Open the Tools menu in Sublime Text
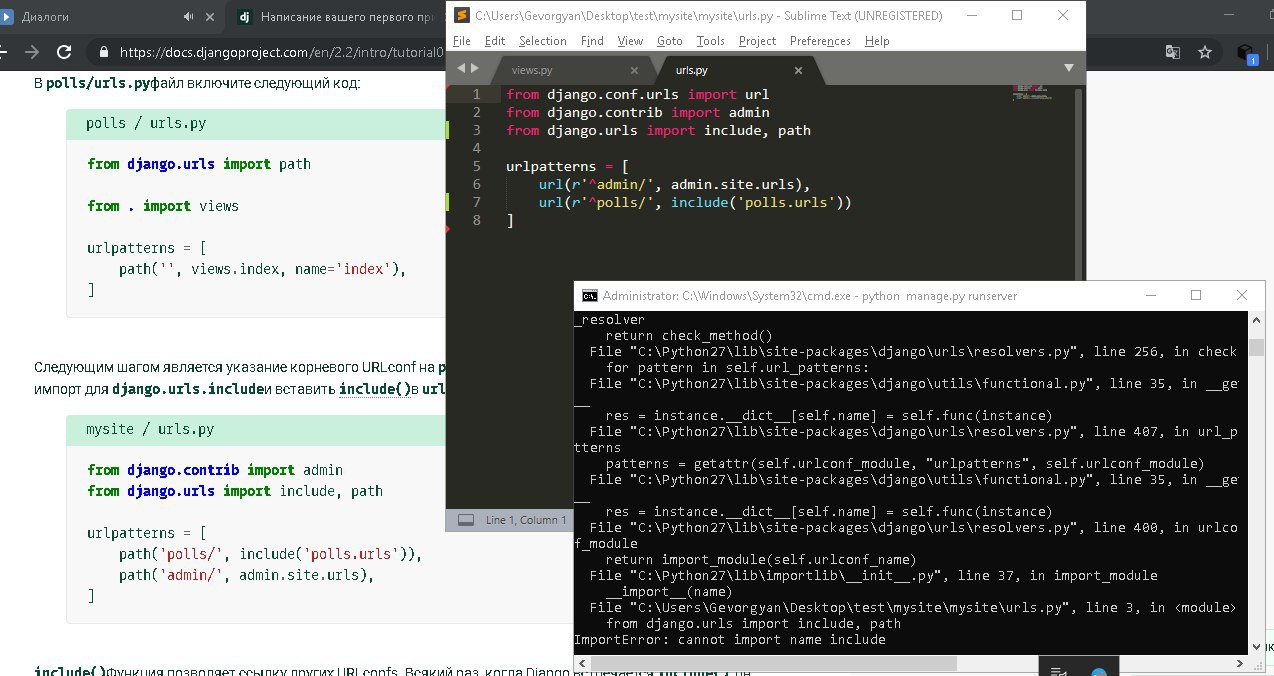Viewport: 1274px width, 676px height. (x=711, y=41)
